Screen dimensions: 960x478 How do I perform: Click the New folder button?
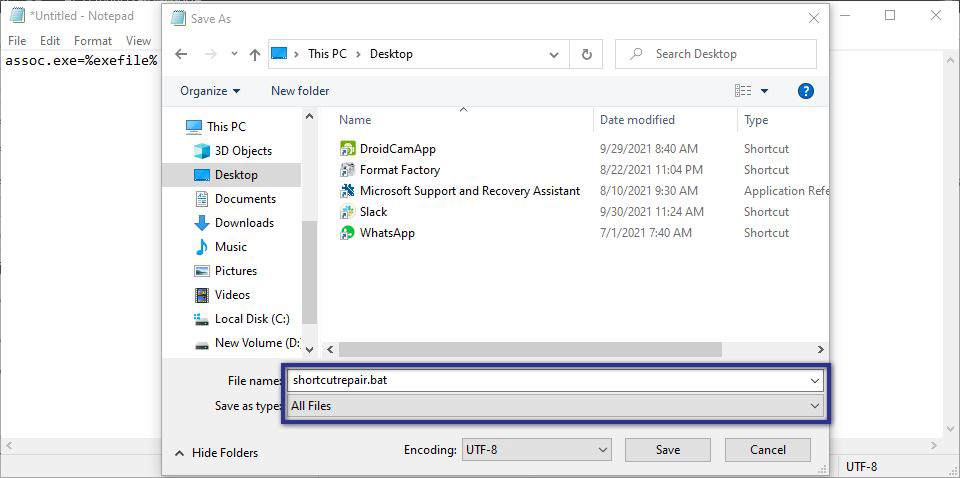[300, 91]
